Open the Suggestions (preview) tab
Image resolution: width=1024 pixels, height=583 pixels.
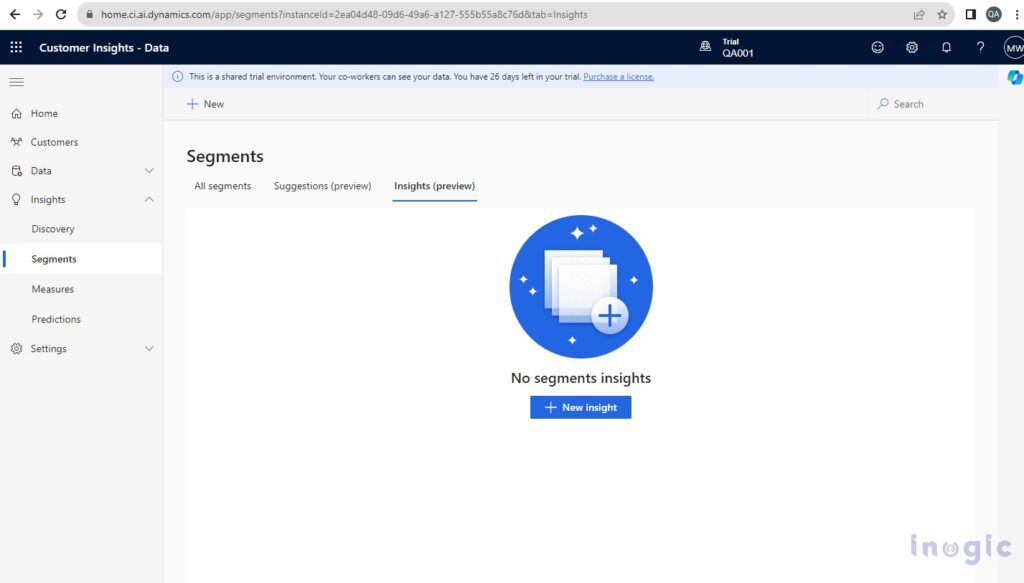coord(322,185)
